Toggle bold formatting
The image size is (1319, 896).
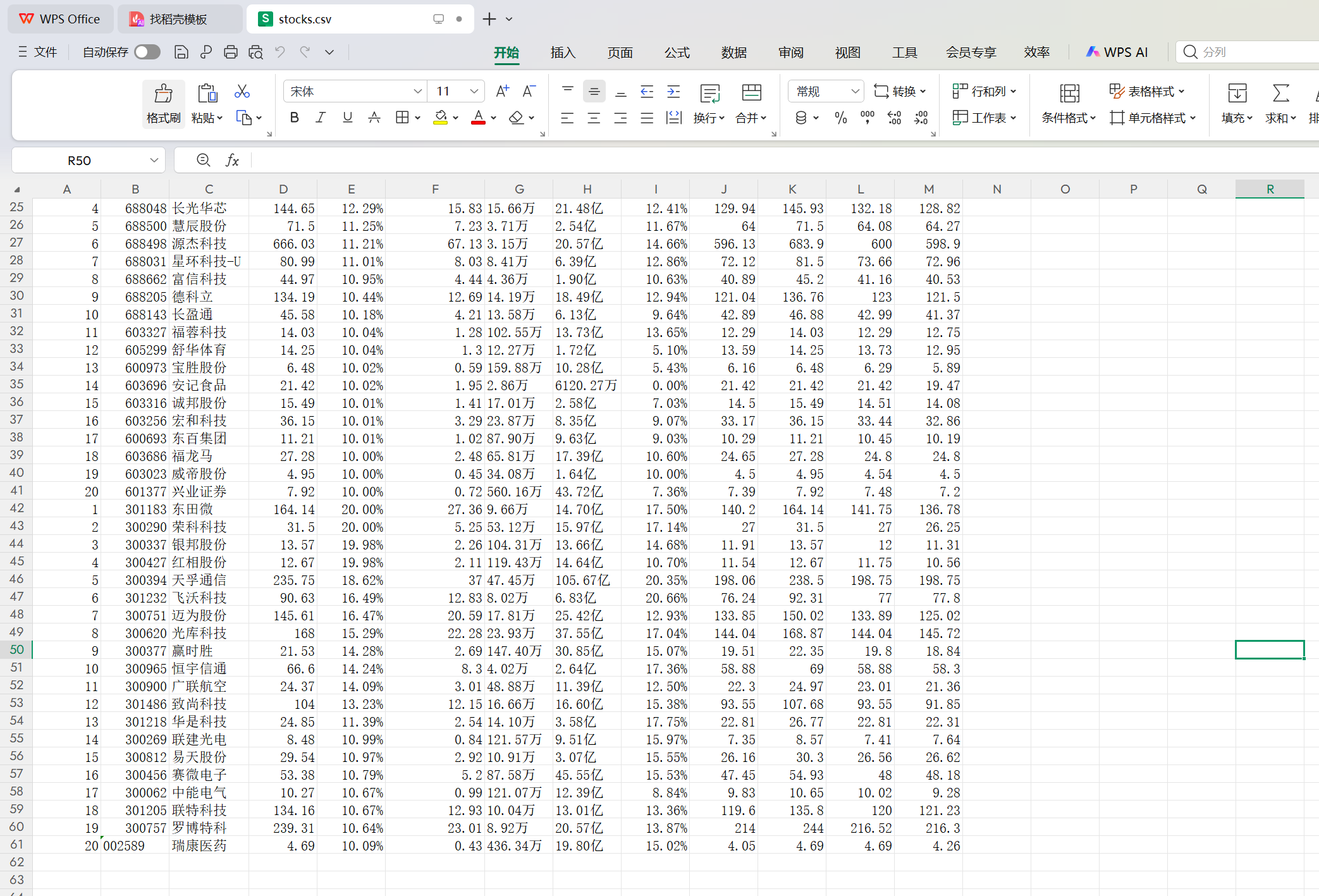pyautogui.click(x=294, y=118)
